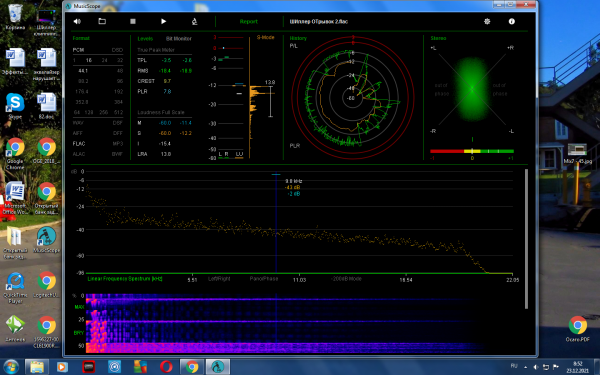Toggle the BRY label beside spectrogram

[79, 333]
